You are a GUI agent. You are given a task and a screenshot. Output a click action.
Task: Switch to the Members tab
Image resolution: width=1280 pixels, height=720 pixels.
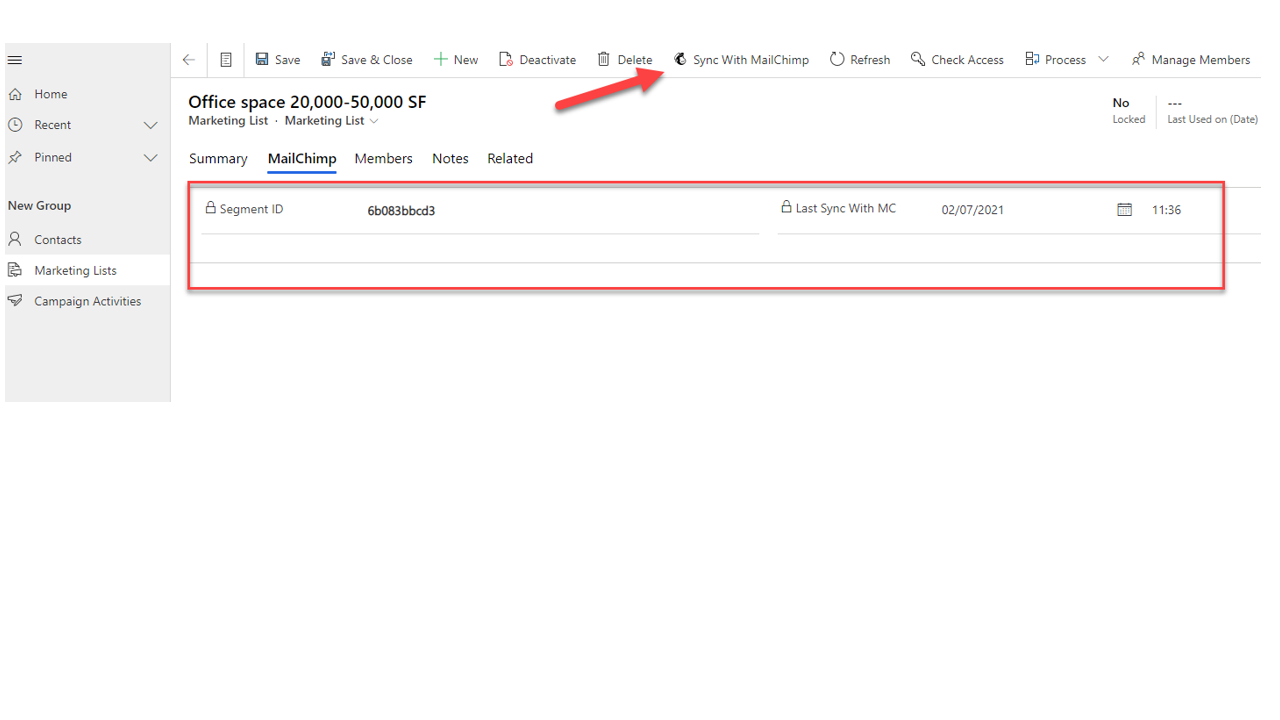pos(383,158)
